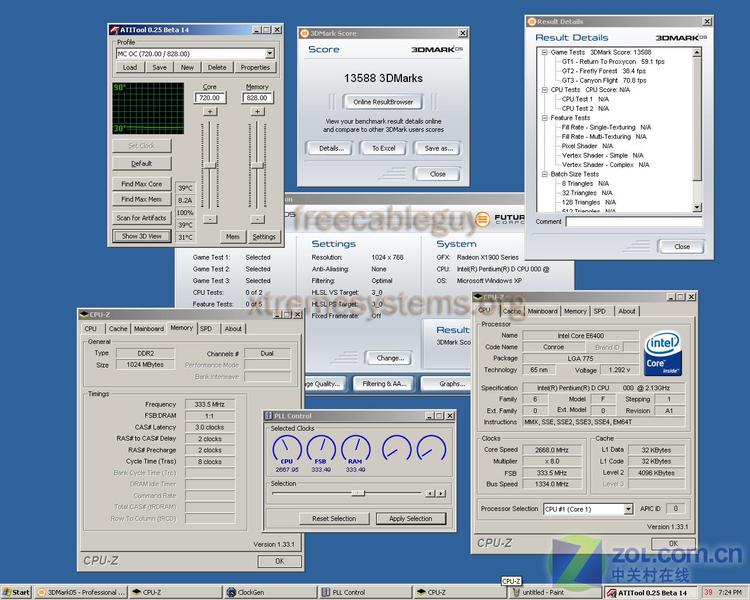Decrease Core clock with minus button
This screenshot has width=750, height=600.
(210, 219)
